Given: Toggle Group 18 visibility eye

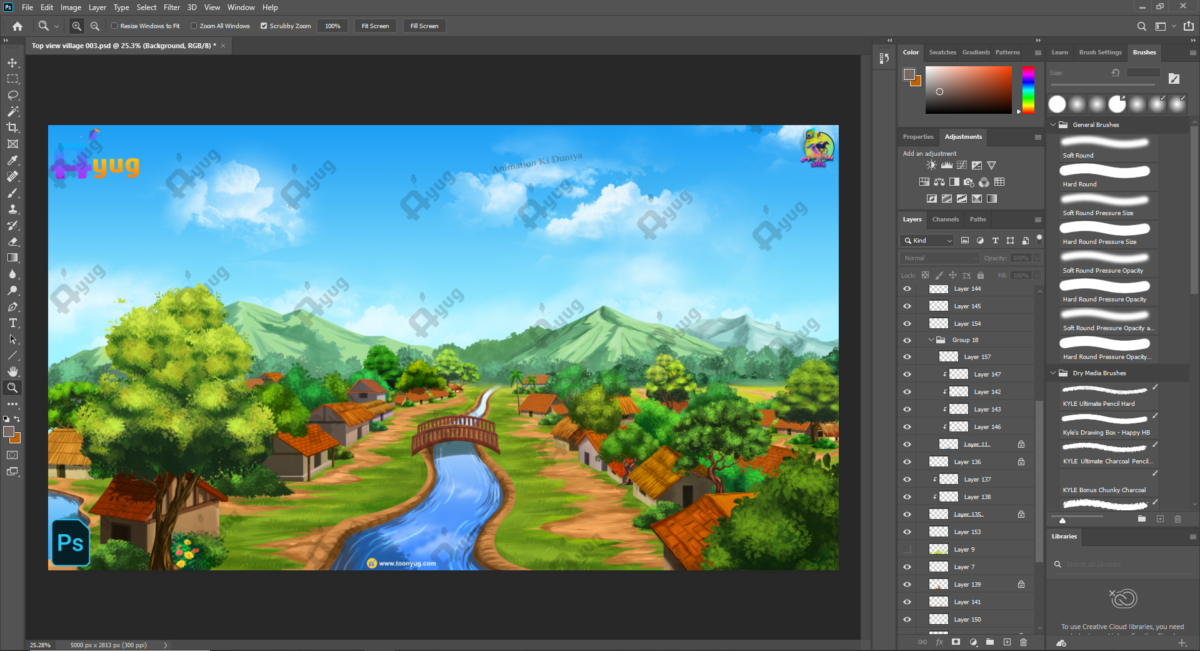Looking at the screenshot, I should point(908,340).
